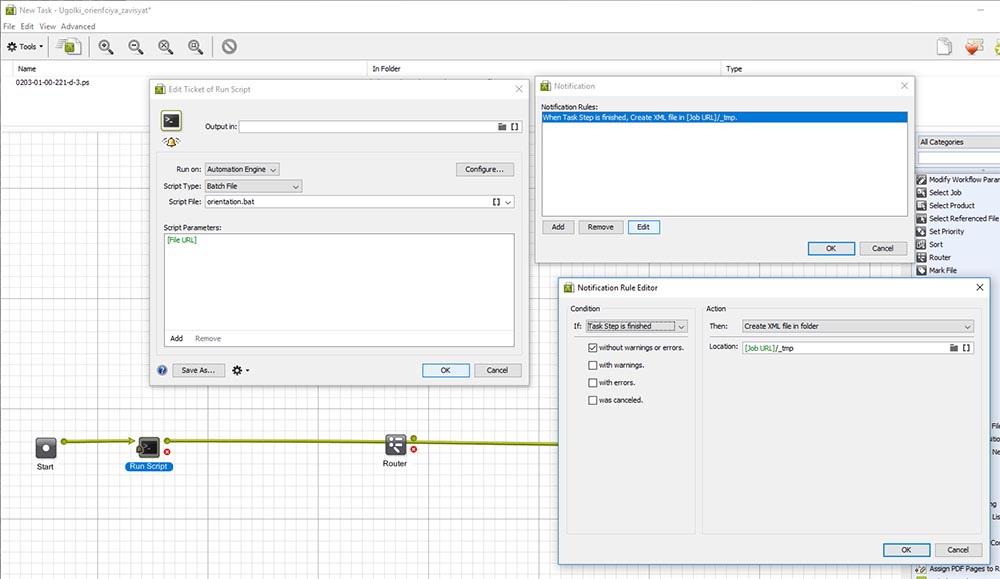1000x579 pixels.
Task: Open the Edit menu
Action: point(27,26)
